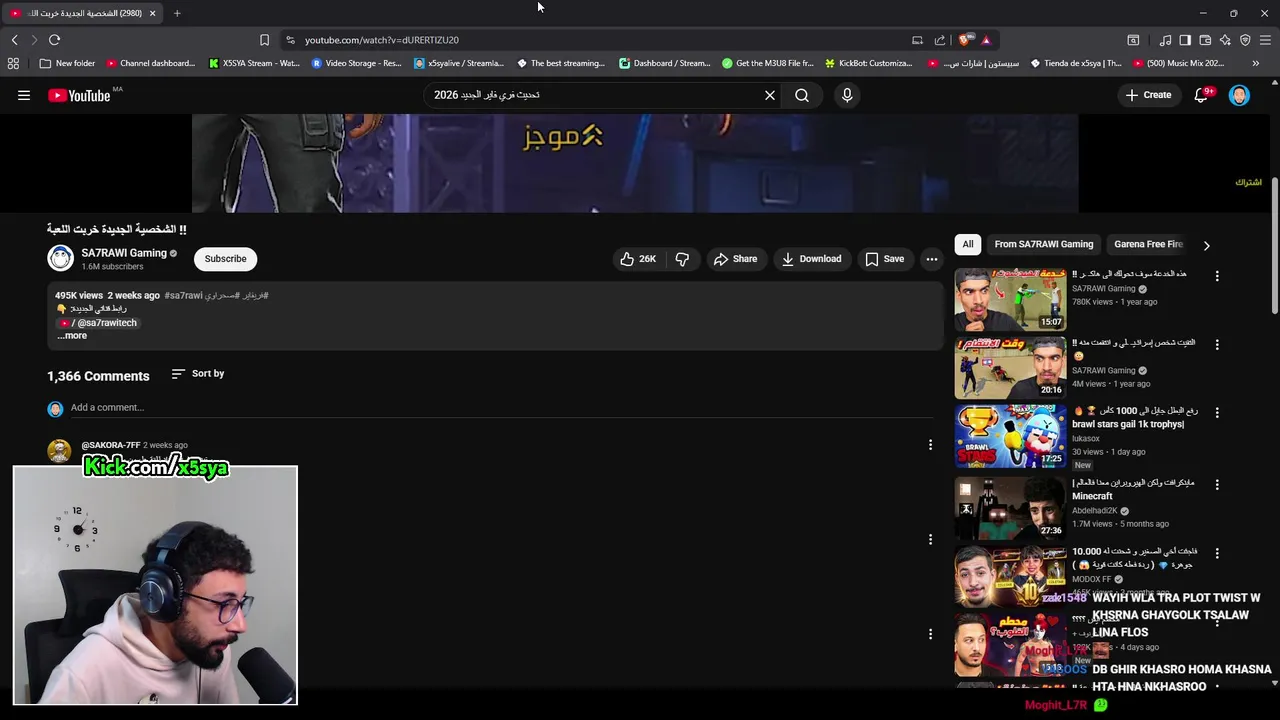Screen dimensions: 1280x720
Task: Open the YouTube hamburger guide menu
Action: pos(24,95)
